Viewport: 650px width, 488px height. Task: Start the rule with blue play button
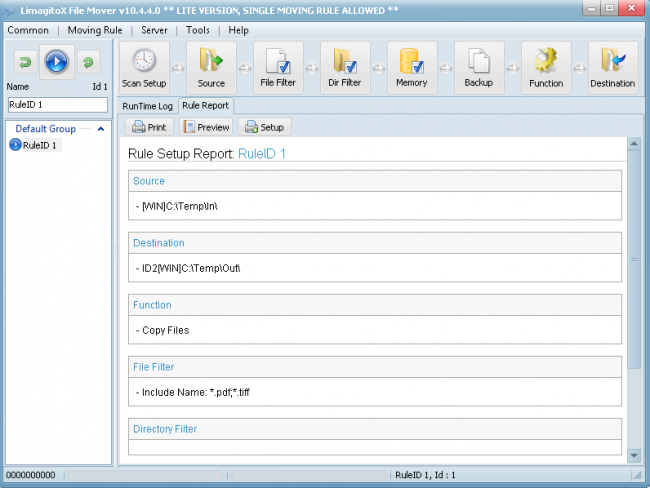click(x=56, y=62)
